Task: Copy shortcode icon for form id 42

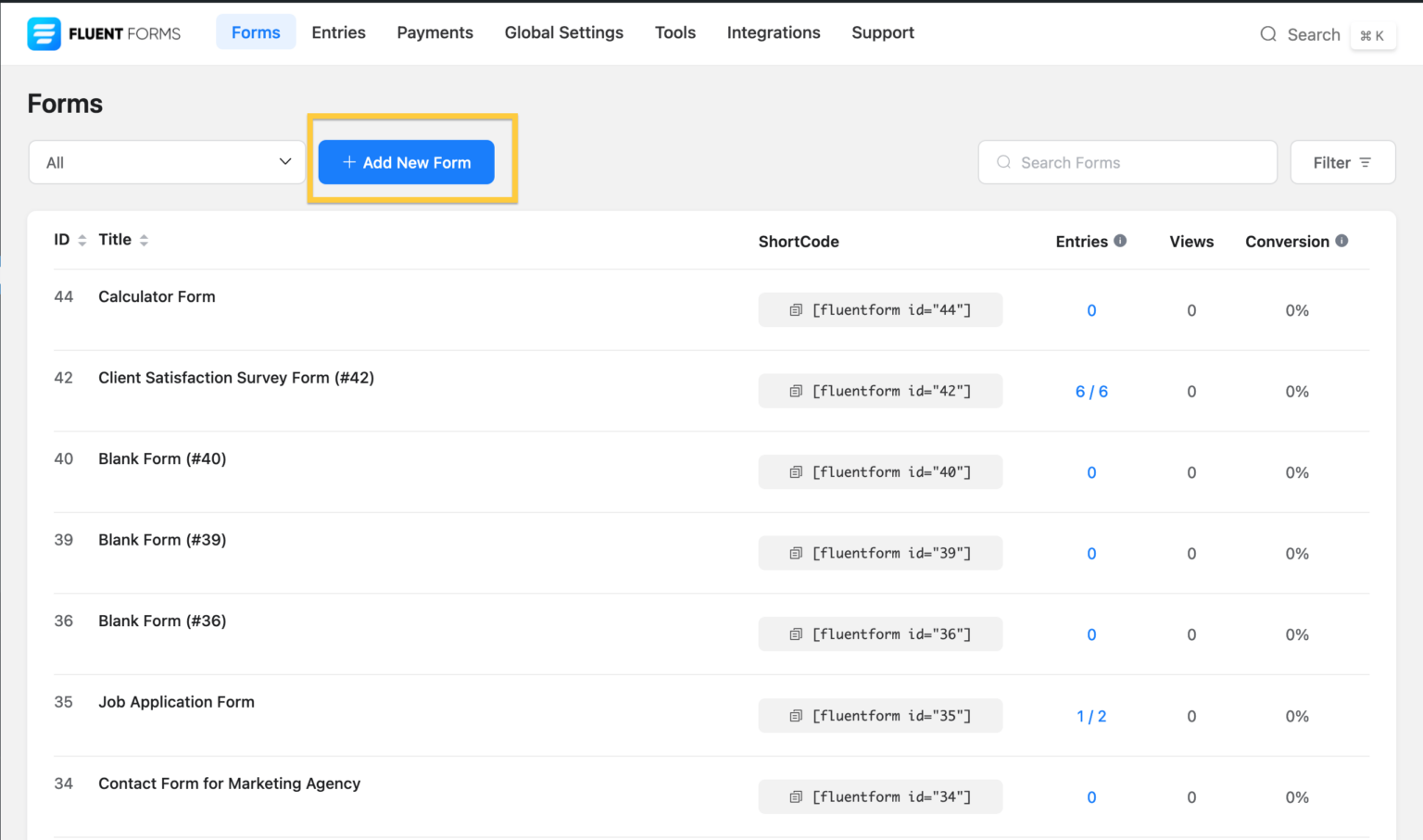Action: (795, 392)
